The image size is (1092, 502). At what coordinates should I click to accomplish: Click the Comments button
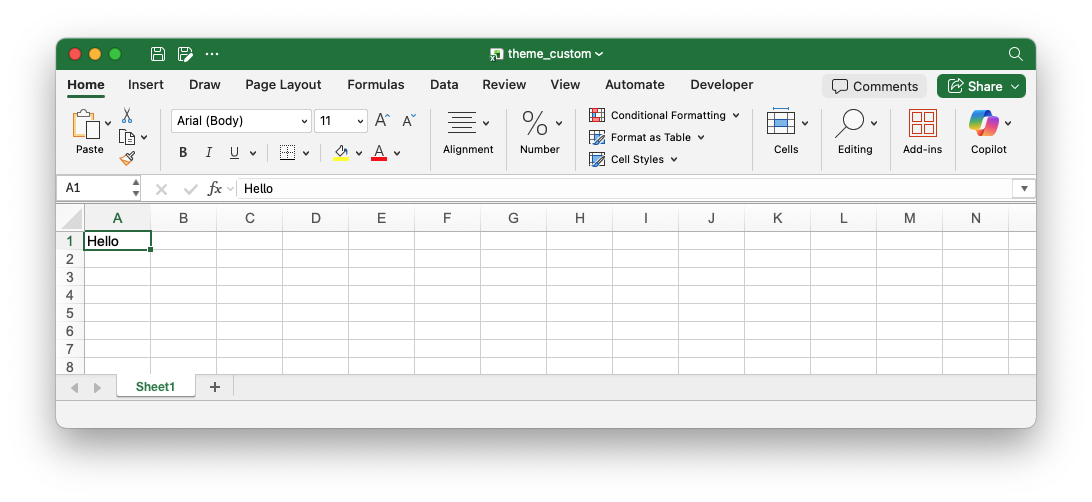875,86
